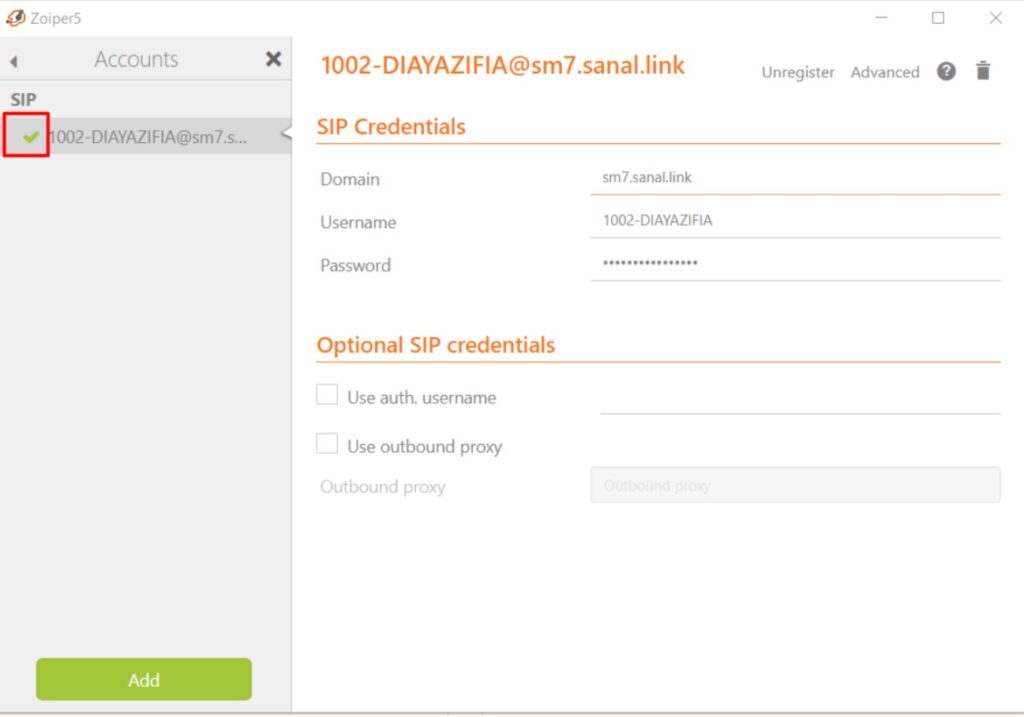Click the Zoiper5 logo in title bar
Screen dimensions: 1024x717
15,18
